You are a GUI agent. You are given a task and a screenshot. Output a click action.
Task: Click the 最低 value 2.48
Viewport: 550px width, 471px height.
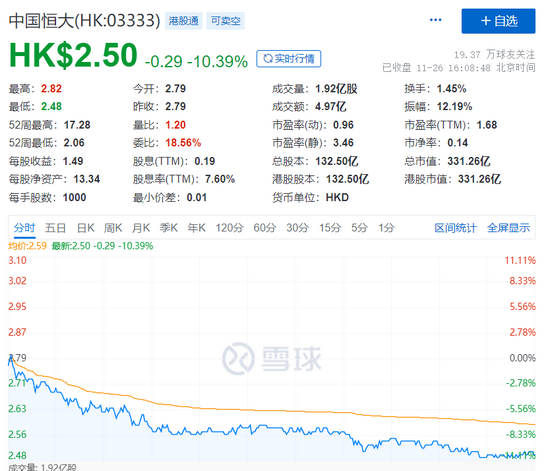(51, 107)
